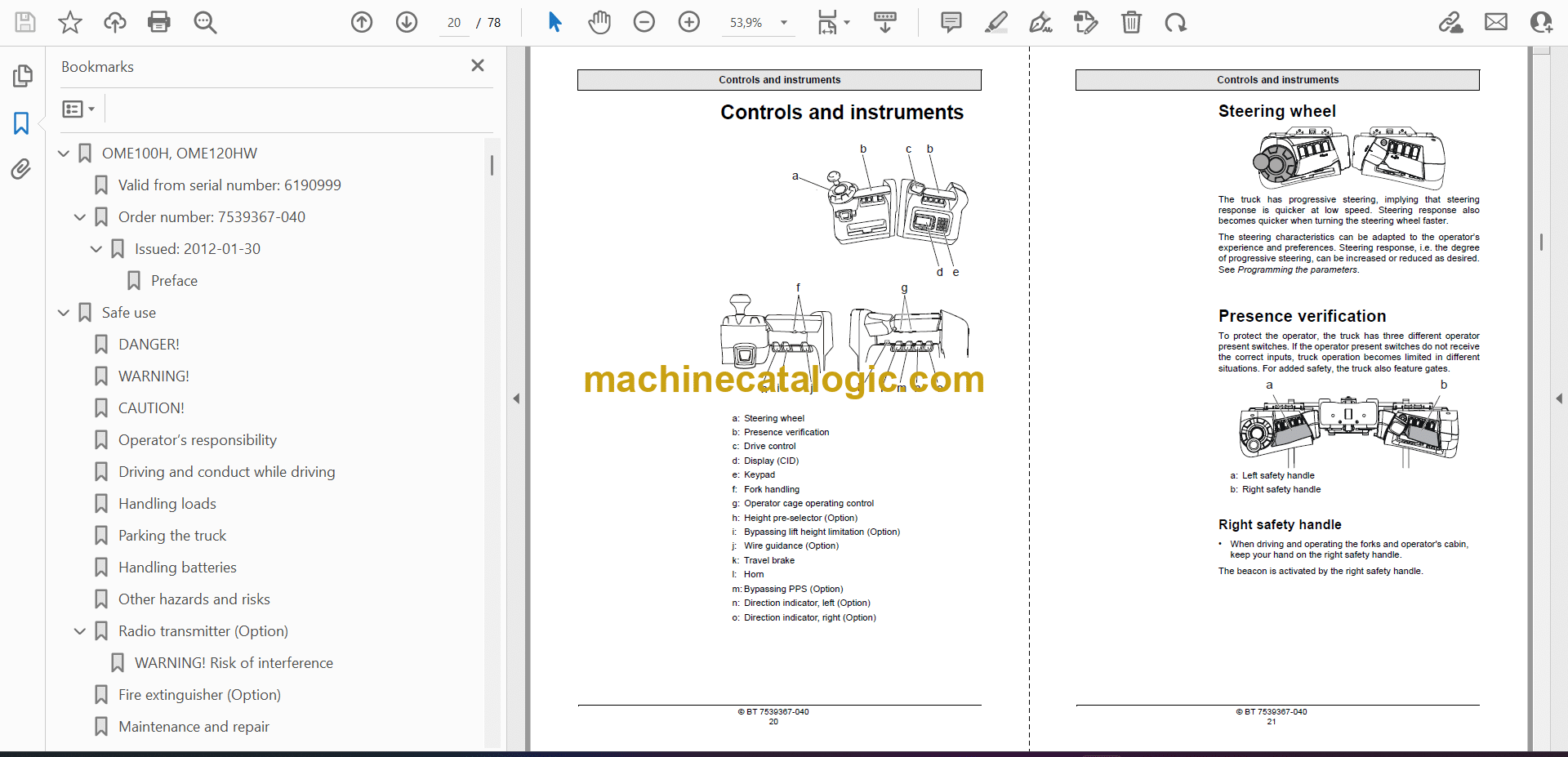Collapse the Issued: 2012-01-30 bookmark
This screenshot has height=757, width=1568.
96,249
